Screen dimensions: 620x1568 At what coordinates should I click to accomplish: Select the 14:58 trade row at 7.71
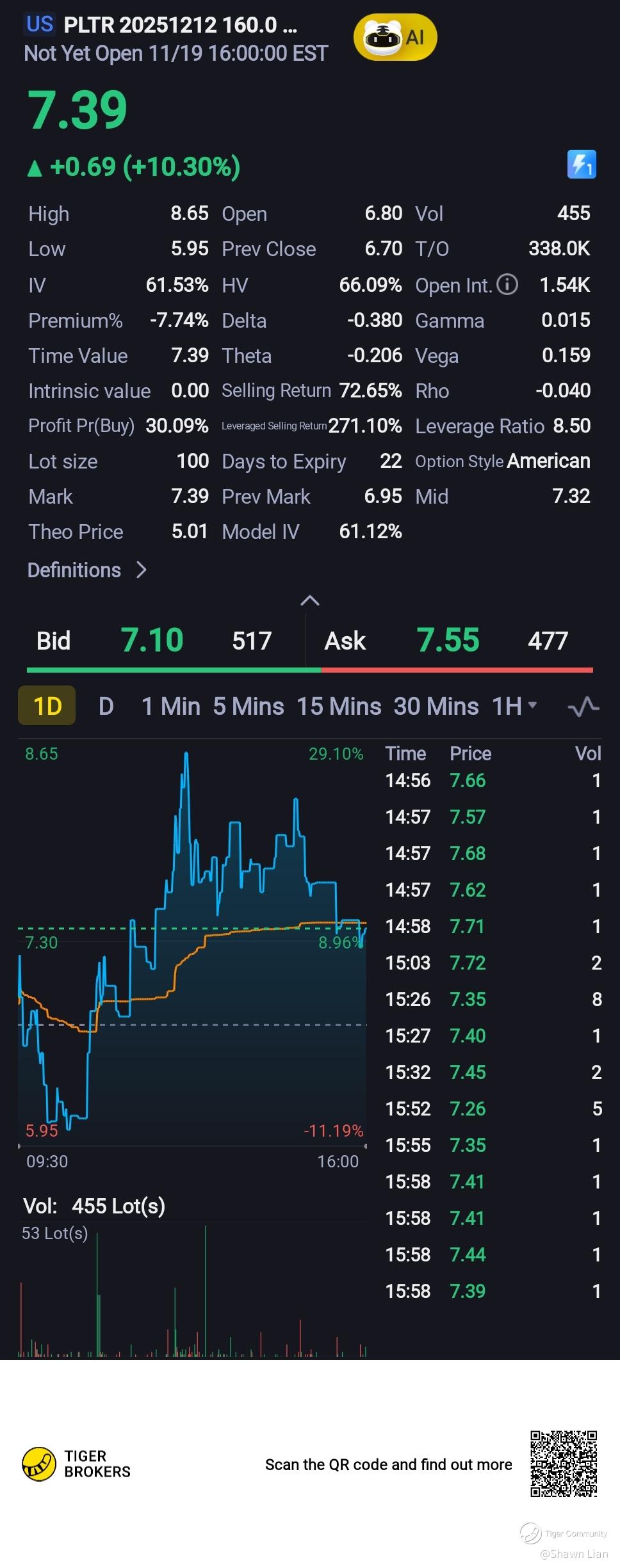[493, 926]
